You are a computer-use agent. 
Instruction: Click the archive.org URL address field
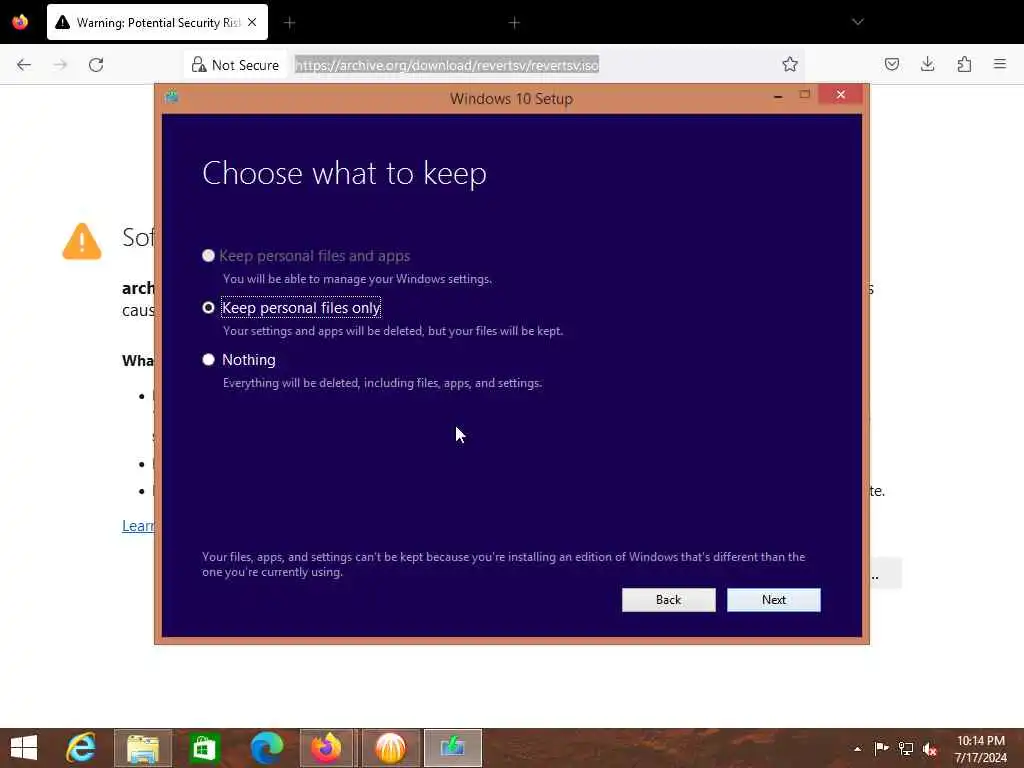point(447,65)
